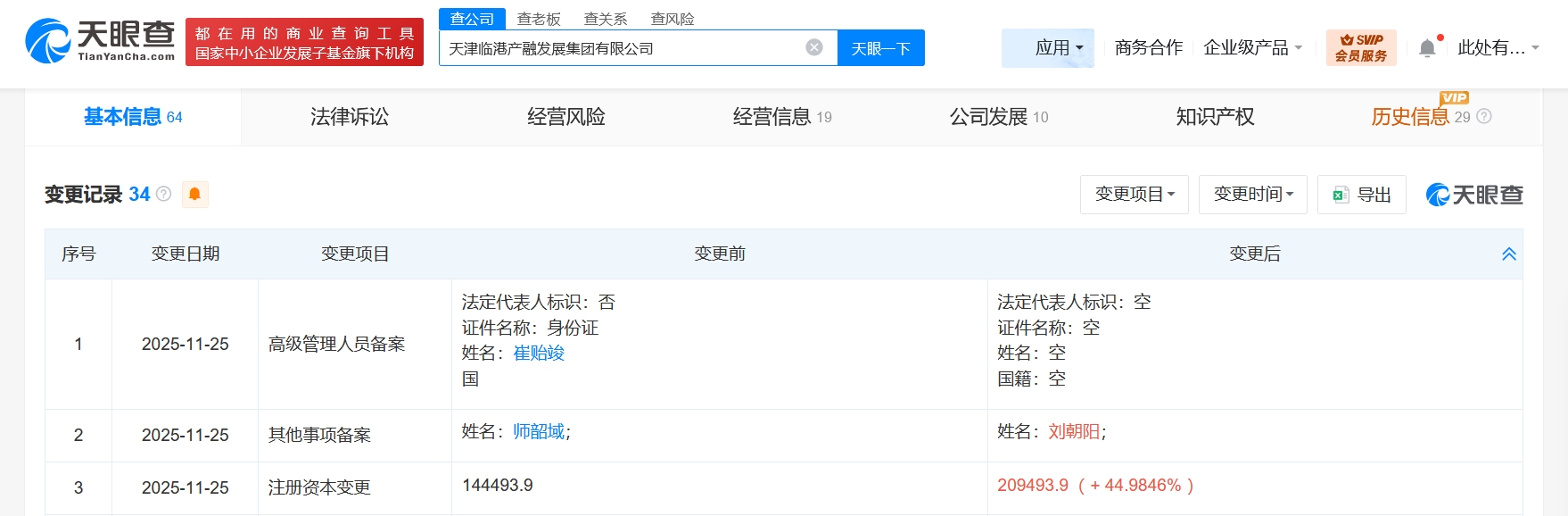Click into the company search input field
1568x516 pixels.
pyautogui.click(x=624, y=48)
